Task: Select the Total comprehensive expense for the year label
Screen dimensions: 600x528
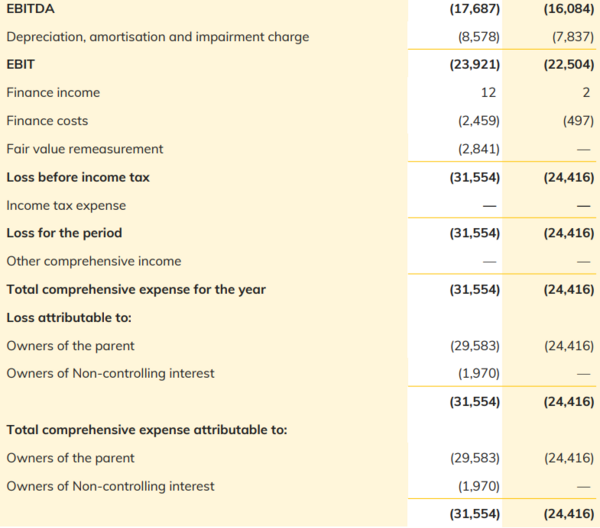Action: pyautogui.click(x=137, y=289)
